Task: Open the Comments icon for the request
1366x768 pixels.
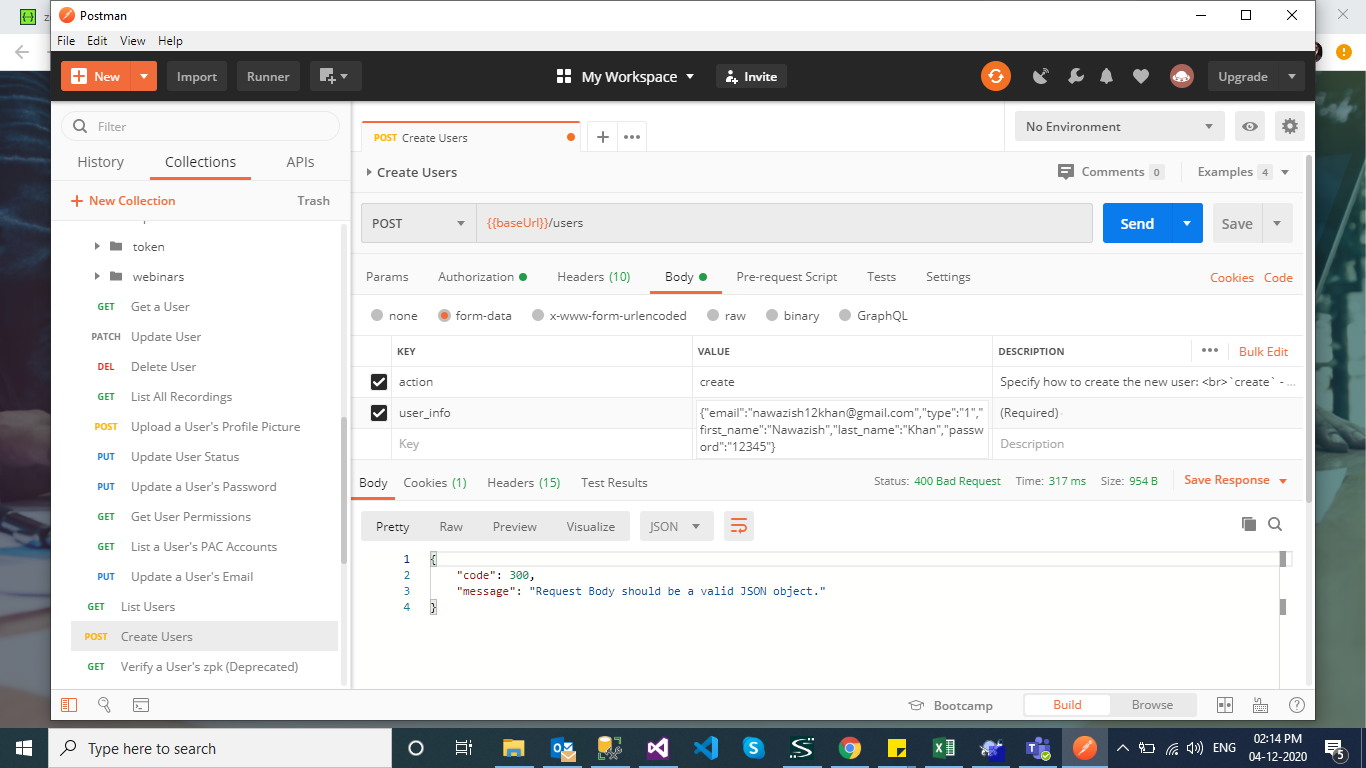Action: click(x=1066, y=172)
